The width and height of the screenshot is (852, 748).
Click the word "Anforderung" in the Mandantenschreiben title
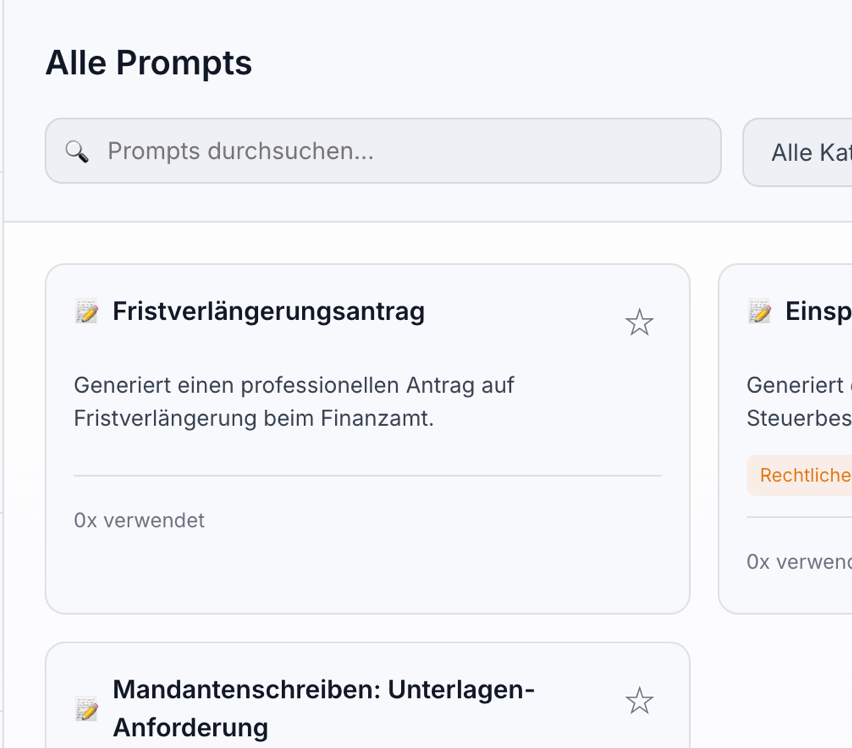click(x=190, y=727)
